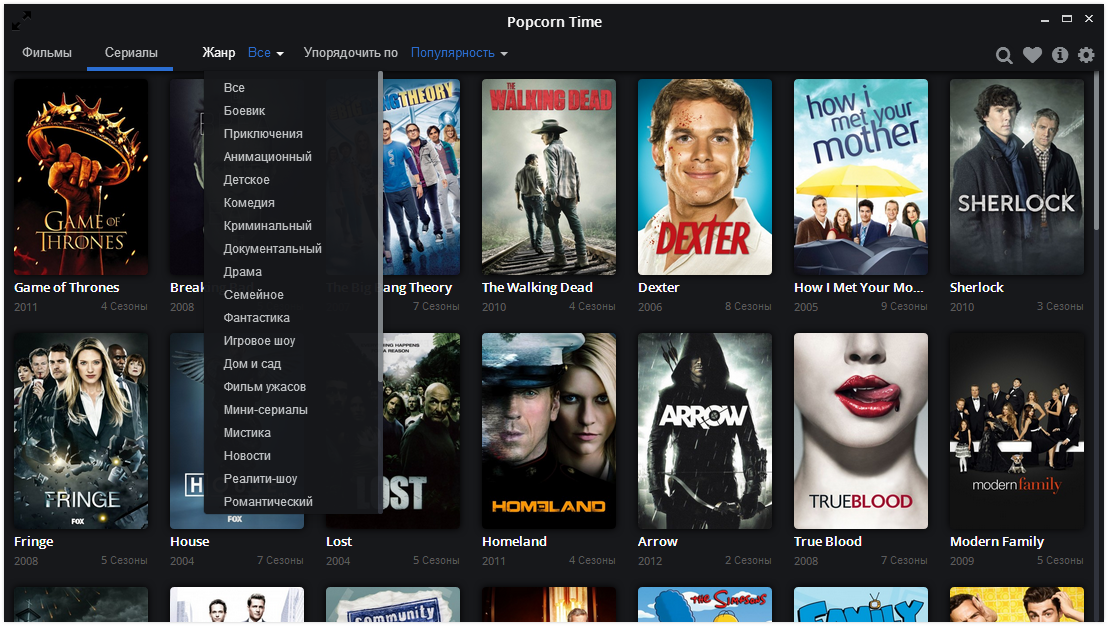Switch to the Фильмы tab

coord(47,52)
